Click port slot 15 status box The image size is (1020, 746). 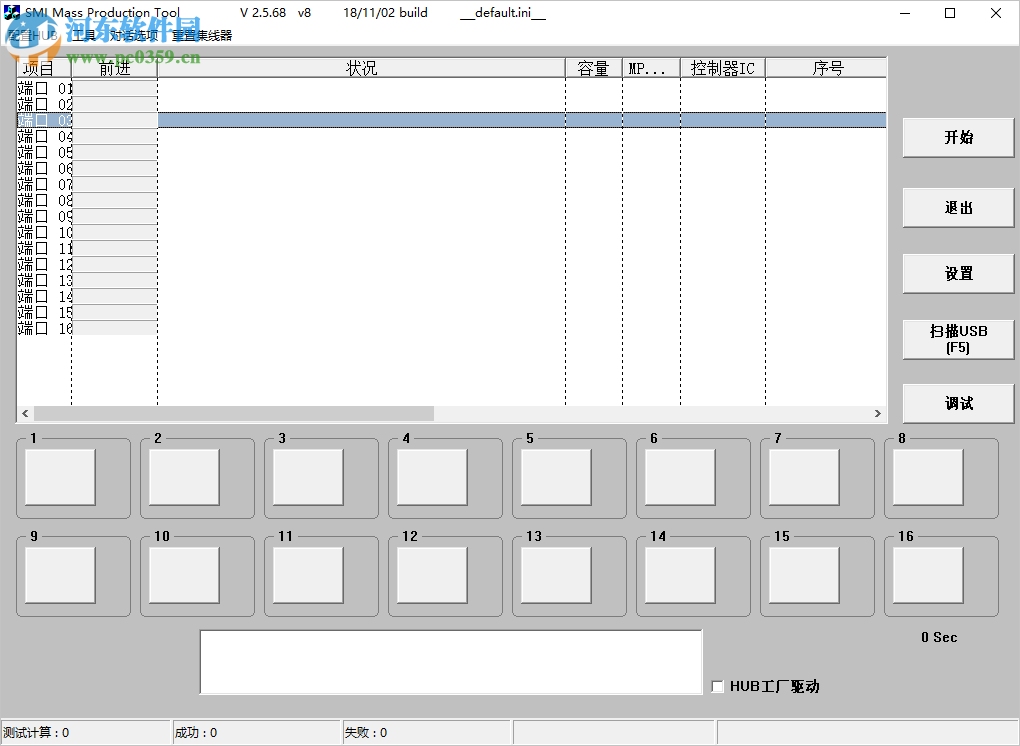pos(804,575)
